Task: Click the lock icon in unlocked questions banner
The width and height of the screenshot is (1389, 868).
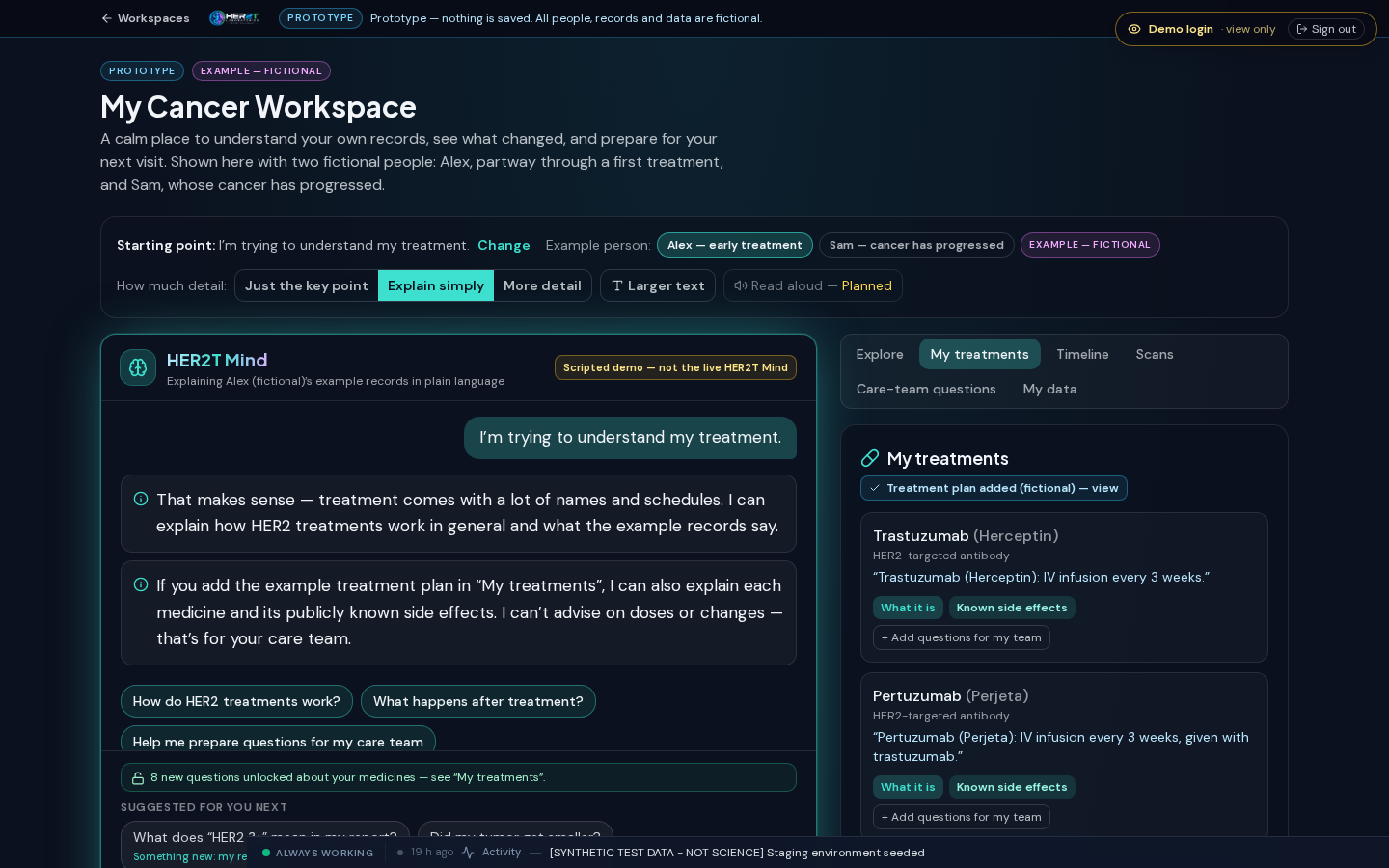Action: [x=138, y=777]
